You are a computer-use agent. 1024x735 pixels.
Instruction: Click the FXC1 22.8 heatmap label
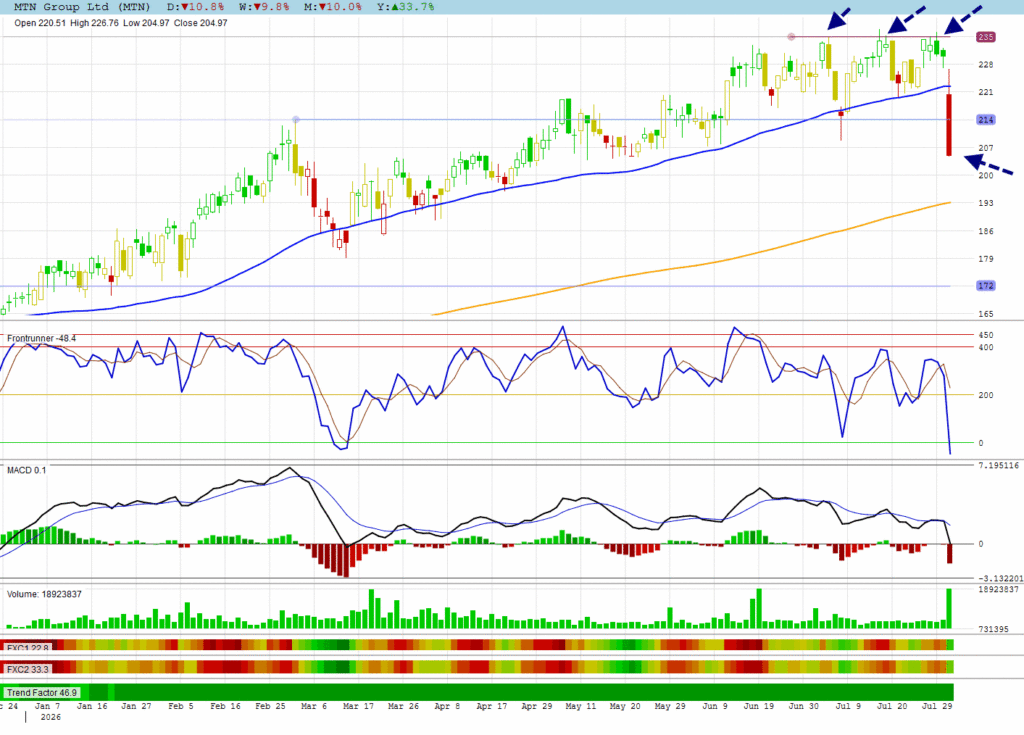[27, 647]
